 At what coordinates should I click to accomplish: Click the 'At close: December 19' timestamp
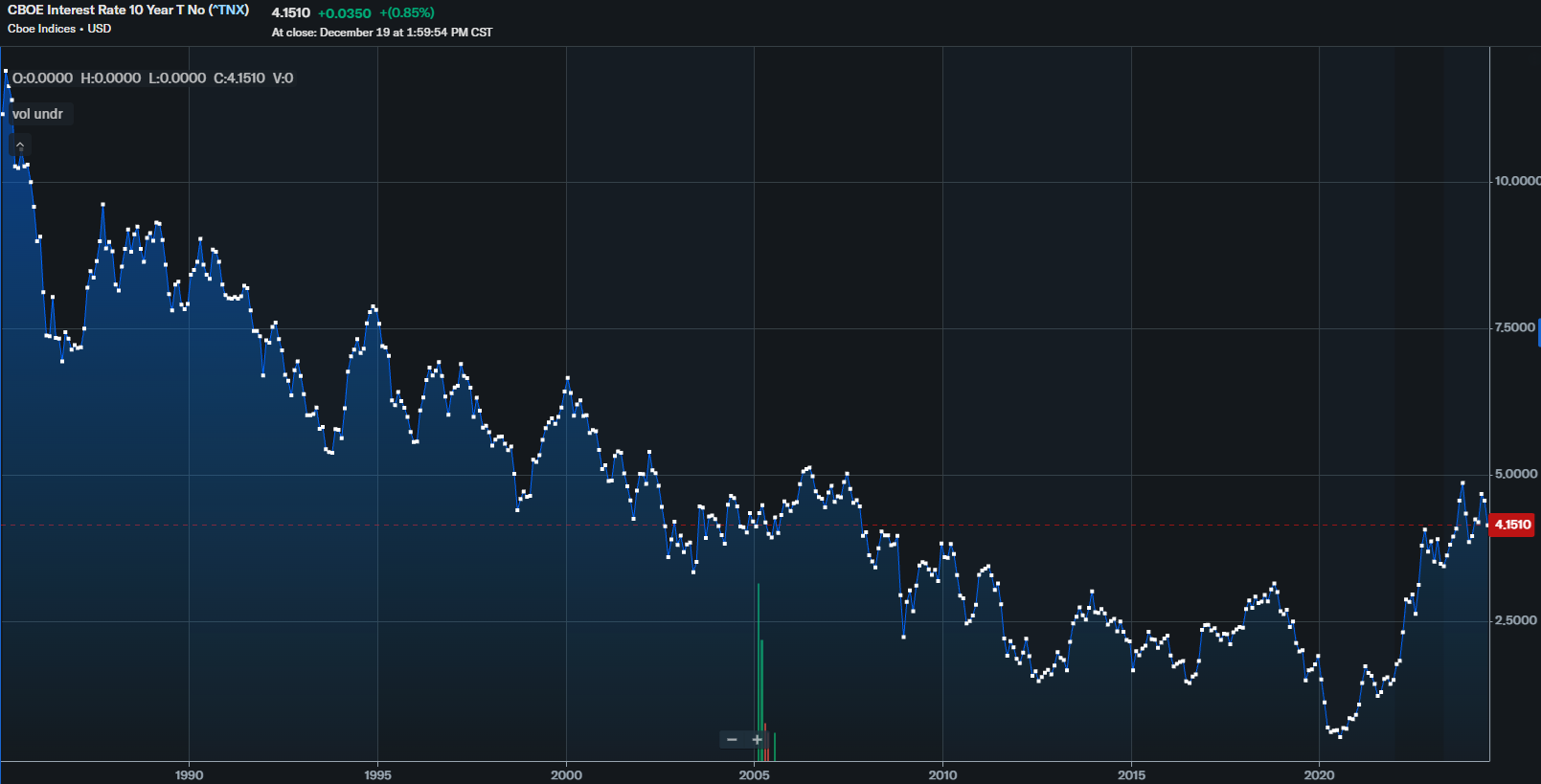(x=381, y=33)
